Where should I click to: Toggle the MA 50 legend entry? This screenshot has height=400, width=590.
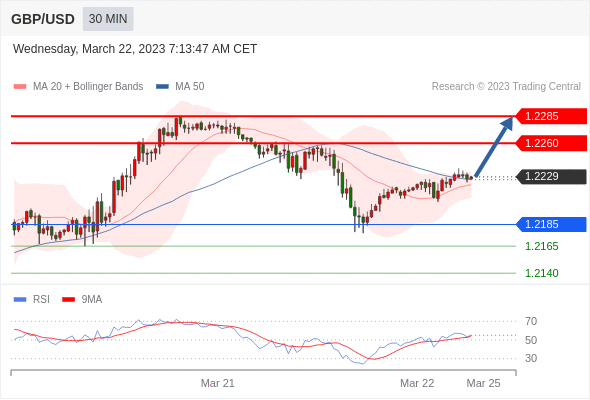tap(180, 87)
